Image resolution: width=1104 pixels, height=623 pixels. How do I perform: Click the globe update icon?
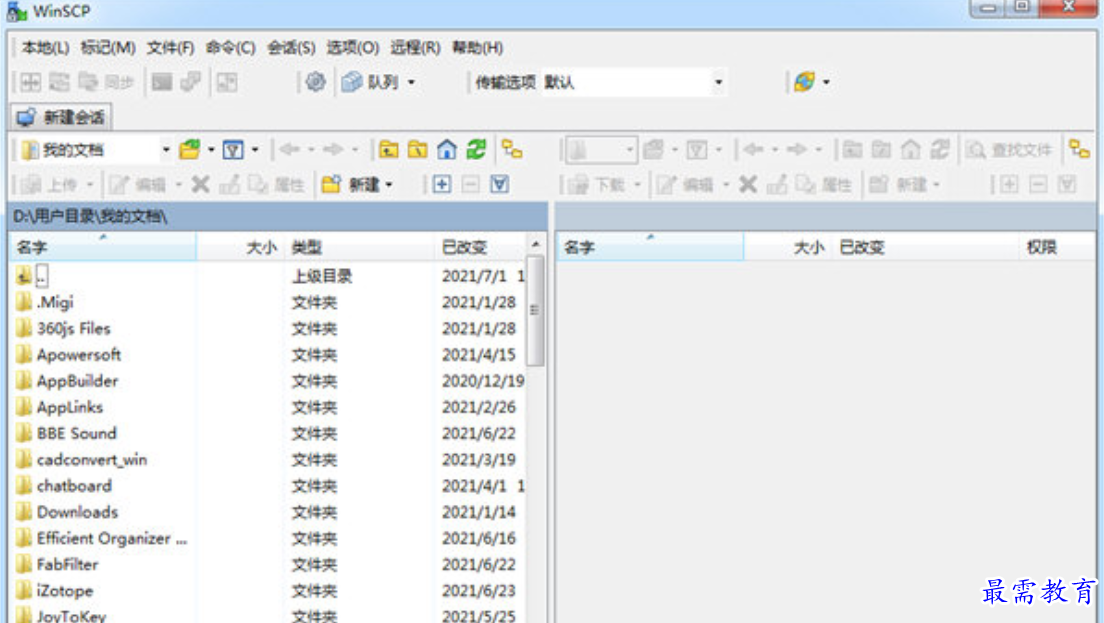tap(804, 82)
